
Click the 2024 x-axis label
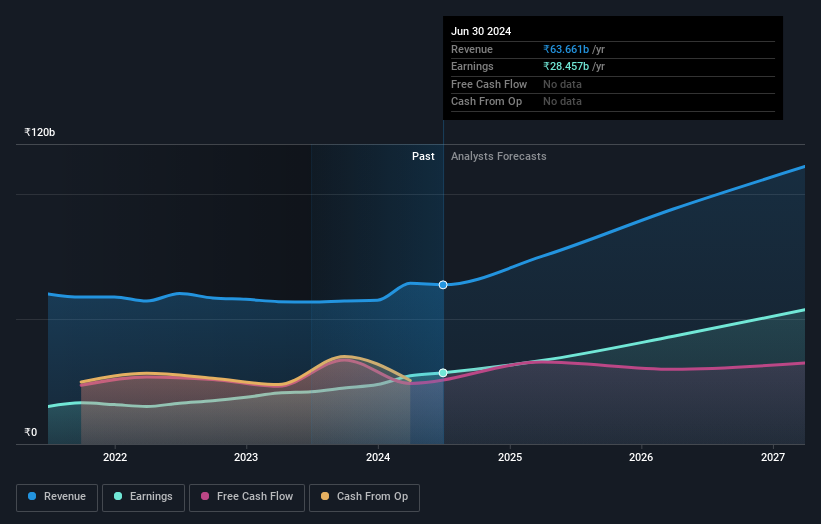[378, 458]
